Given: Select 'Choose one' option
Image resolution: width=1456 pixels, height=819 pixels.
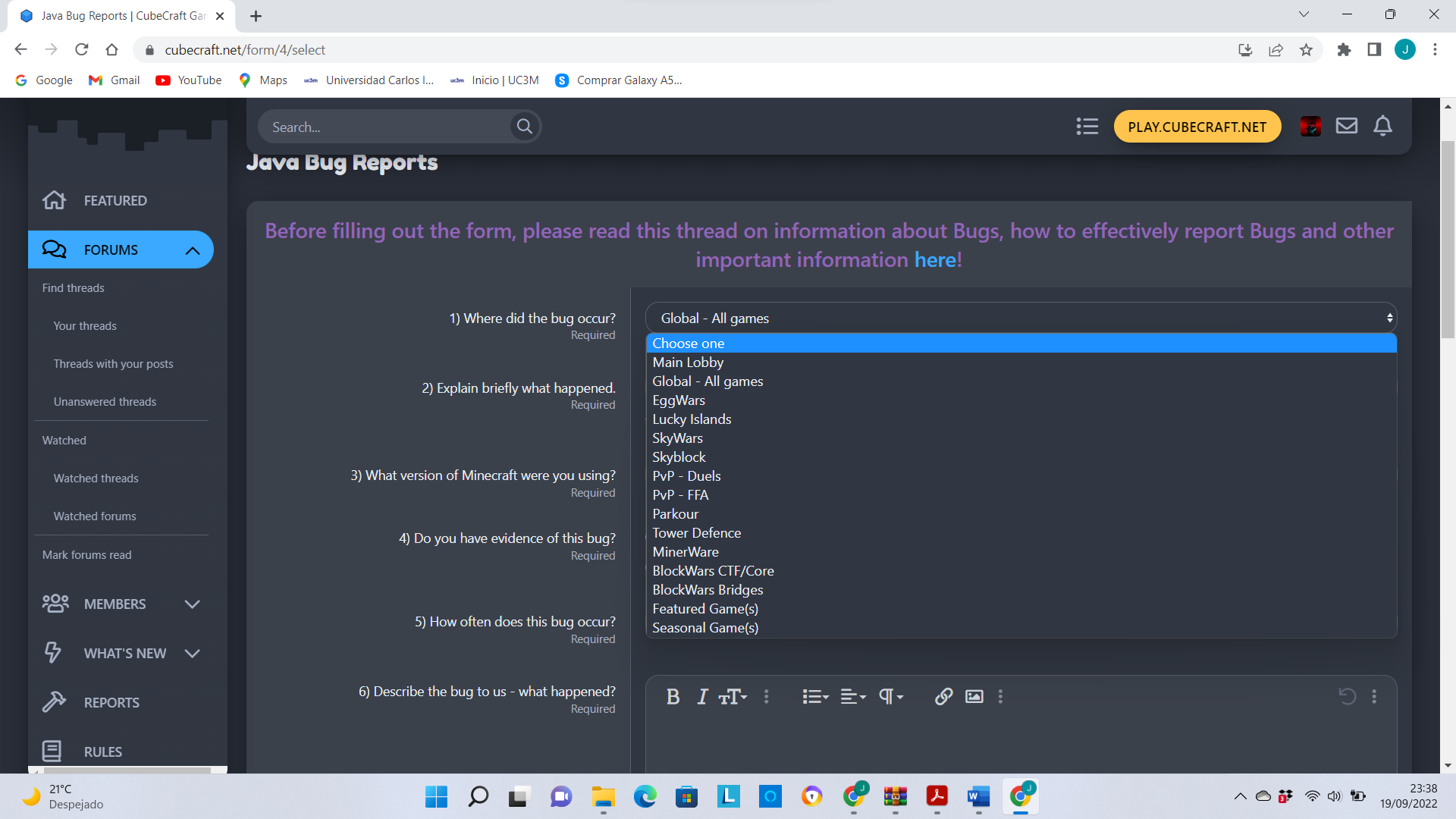Looking at the screenshot, I should click(x=1021, y=344).
